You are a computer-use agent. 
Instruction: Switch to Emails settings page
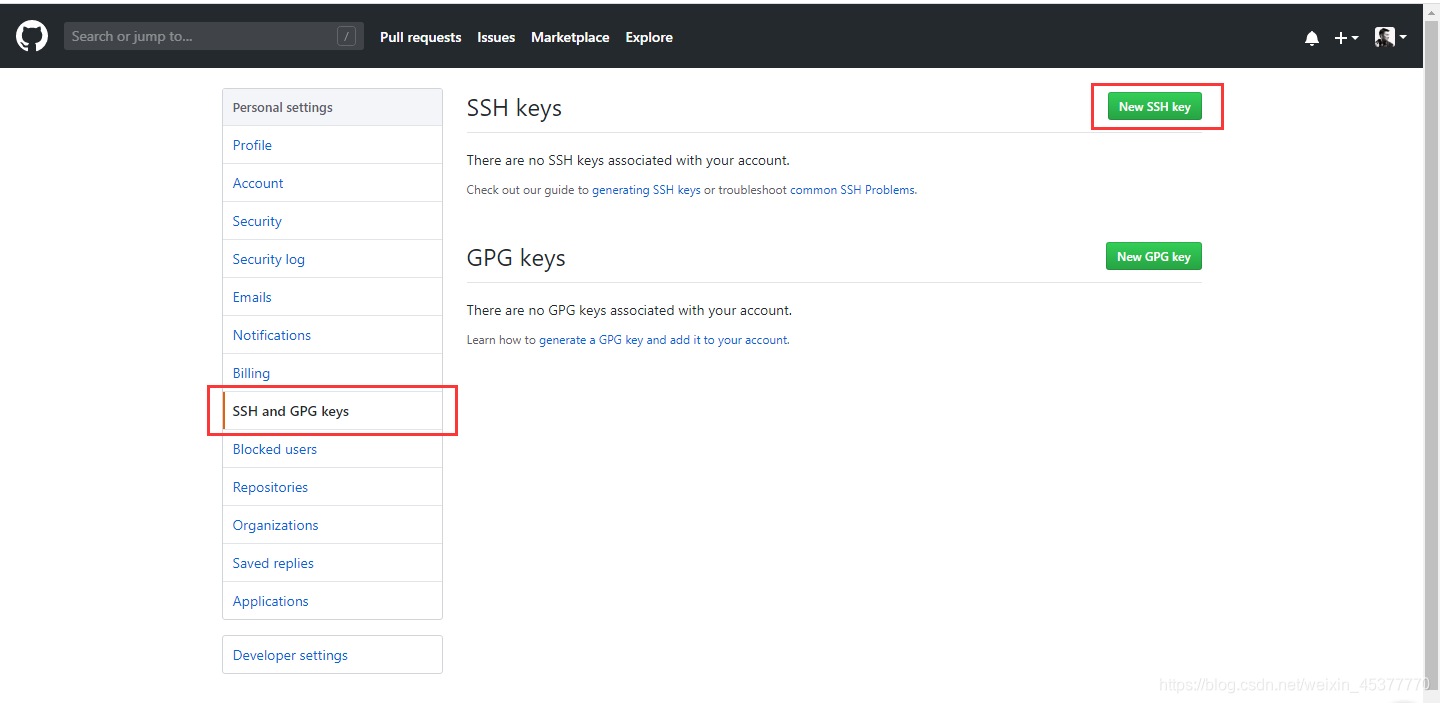tap(252, 297)
